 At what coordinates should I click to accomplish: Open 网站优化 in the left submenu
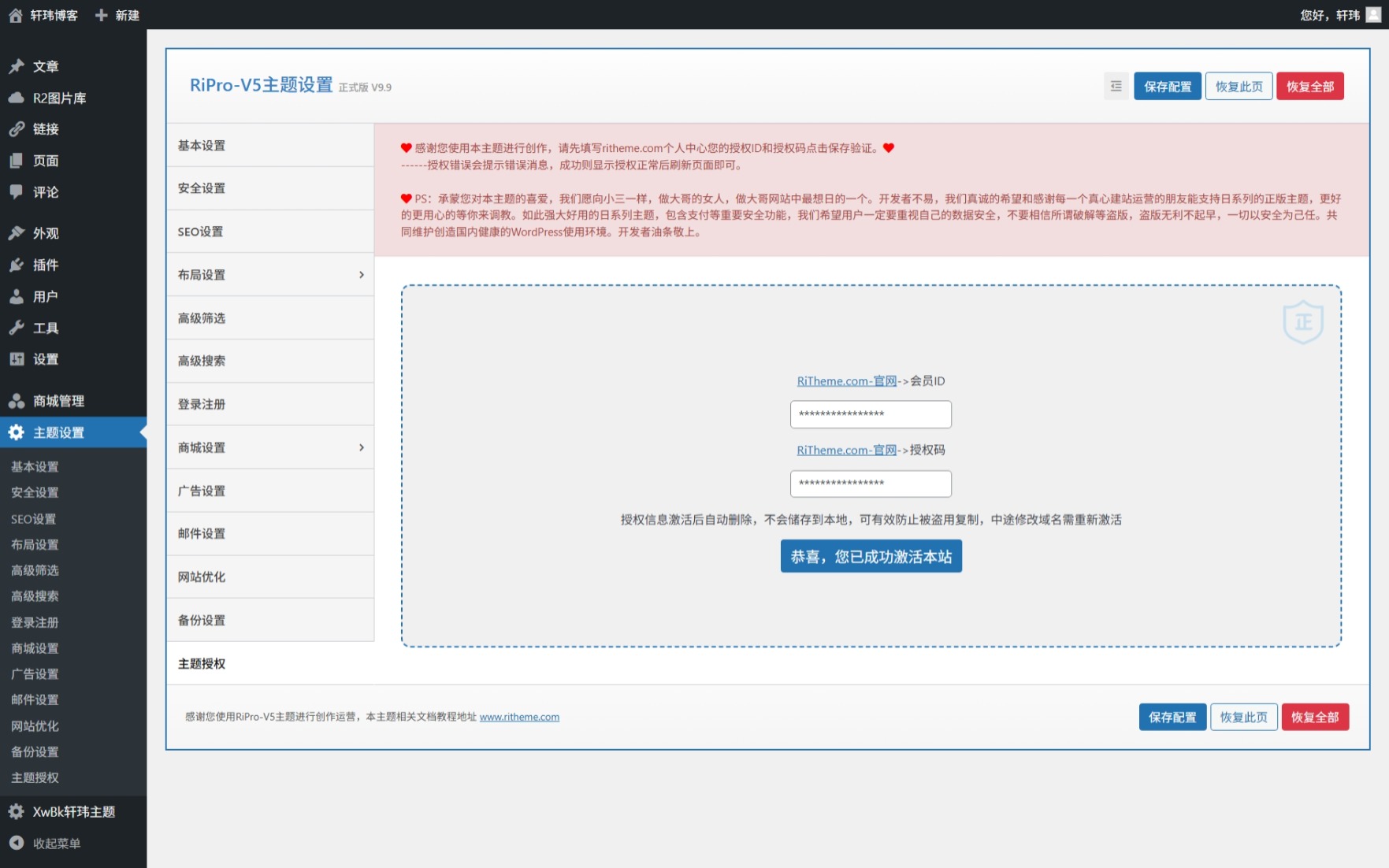tap(35, 725)
